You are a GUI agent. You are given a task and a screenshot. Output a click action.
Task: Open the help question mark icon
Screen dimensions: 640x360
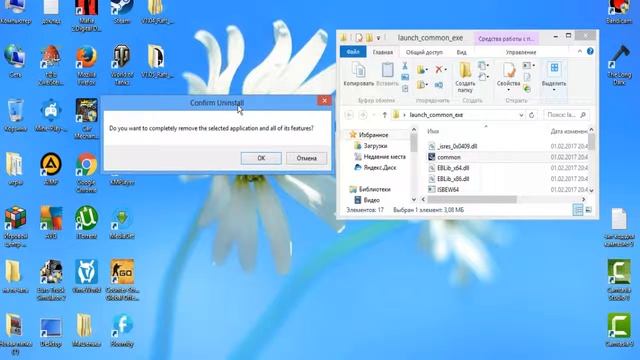(x=590, y=51)
